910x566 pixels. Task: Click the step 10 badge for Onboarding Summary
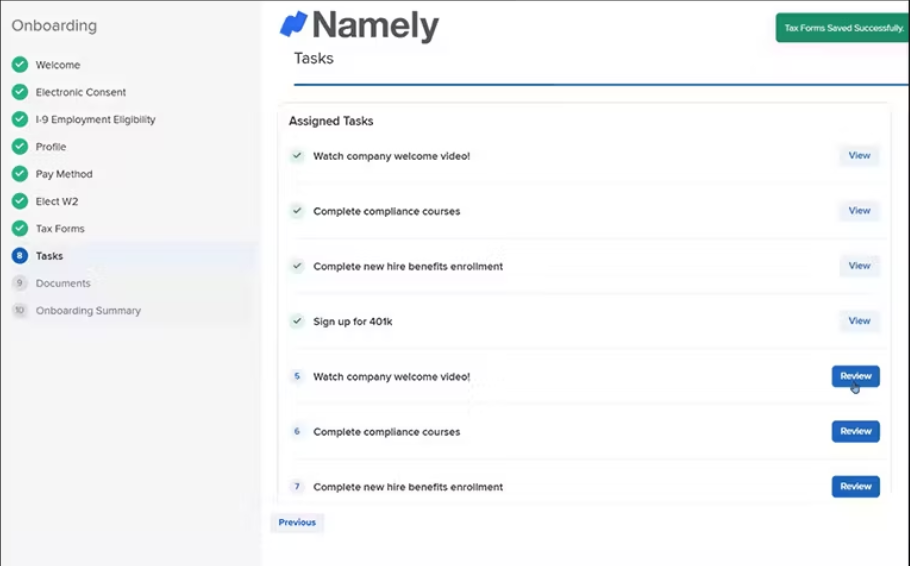click(x=20, y=310)
